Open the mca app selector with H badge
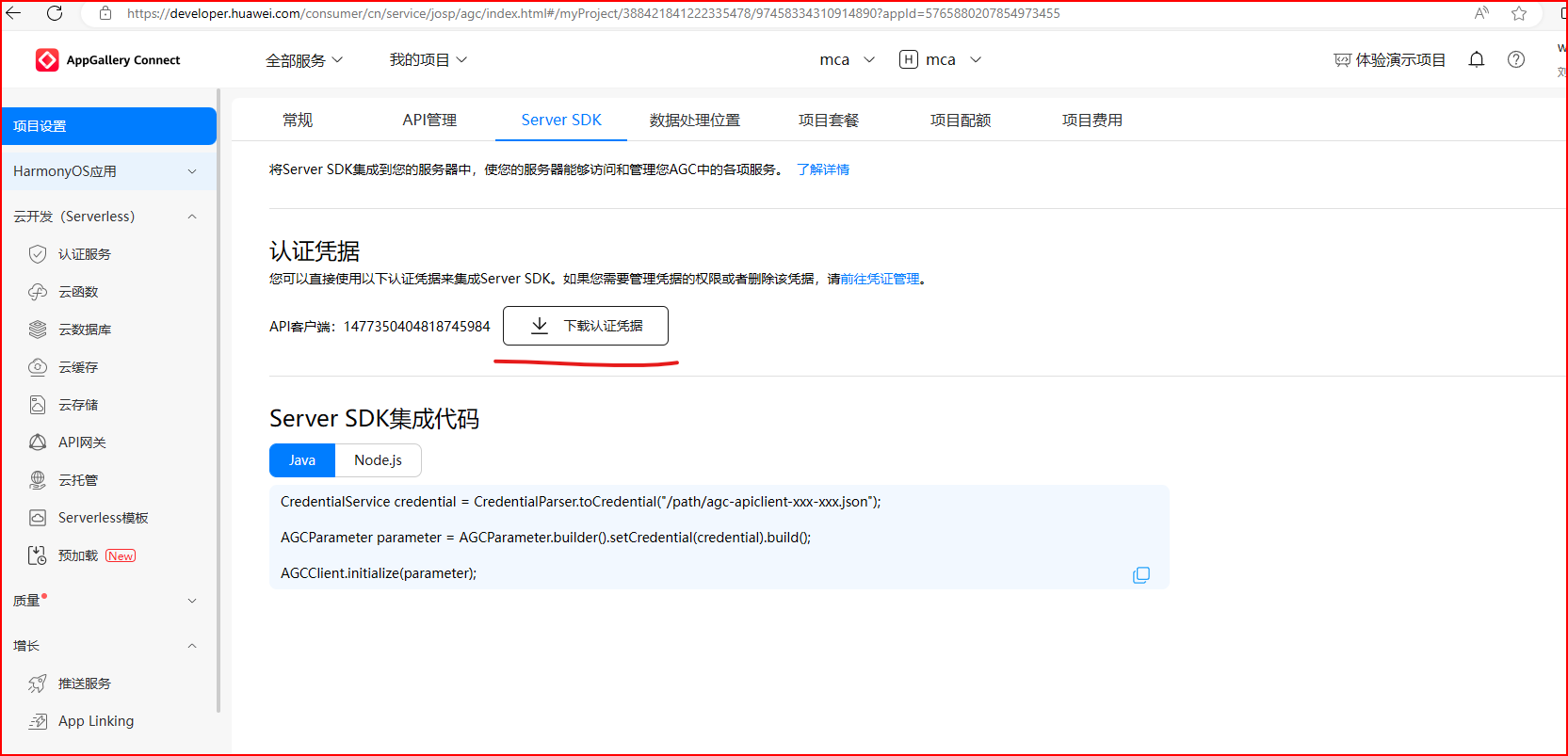 click(941, 59)
